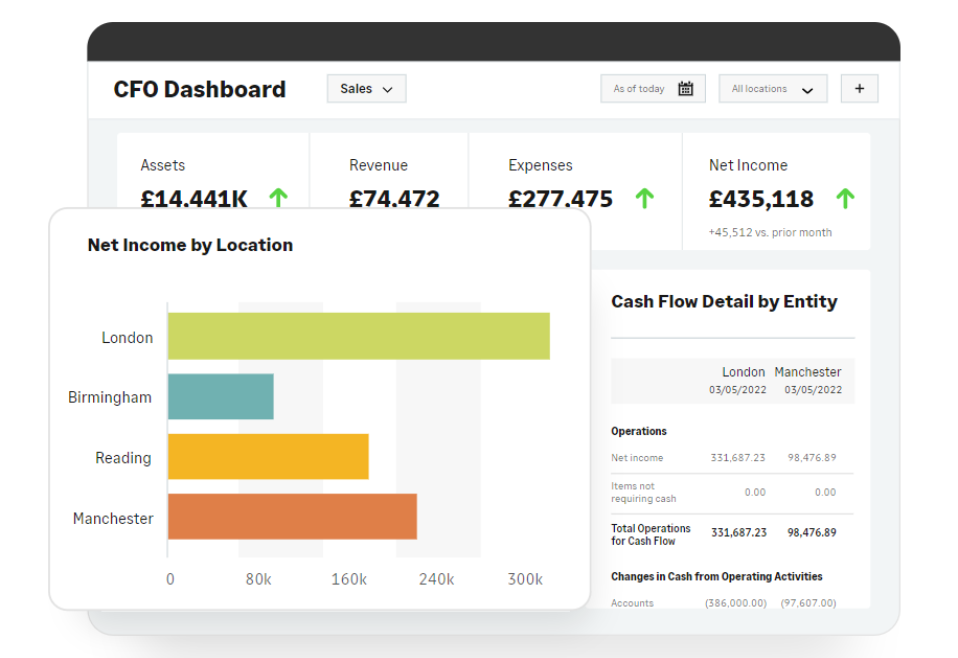Viewport: 958px width, 658px height.
Task: Click the plus button to add a widget
Action: 859,89
